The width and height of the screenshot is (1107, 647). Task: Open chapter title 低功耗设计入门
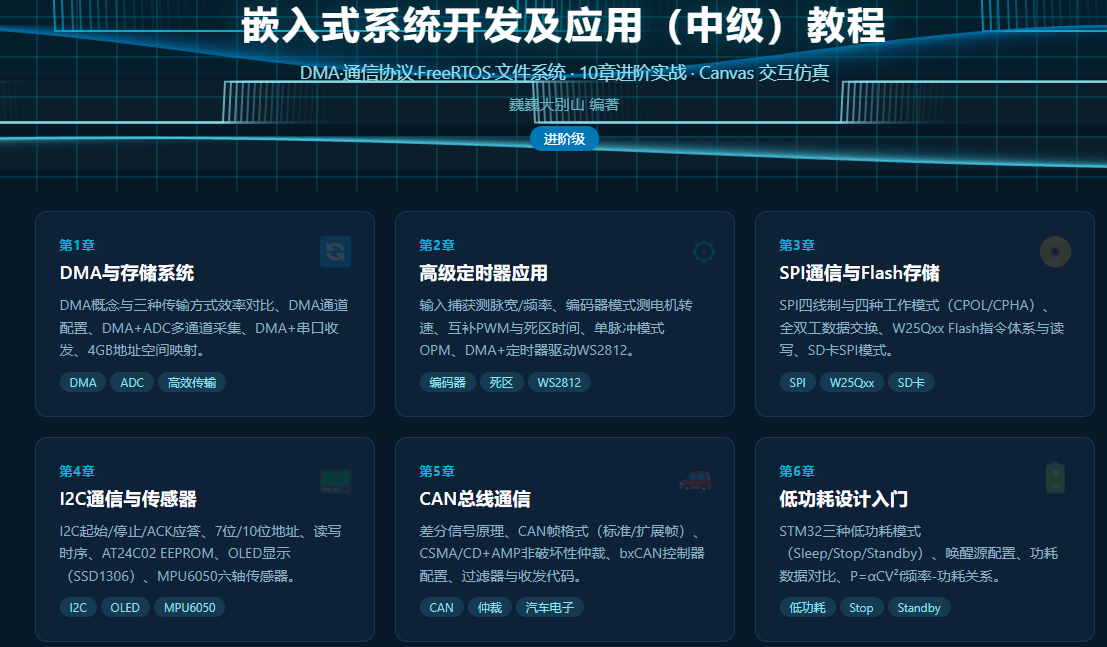tap(844, 499)
